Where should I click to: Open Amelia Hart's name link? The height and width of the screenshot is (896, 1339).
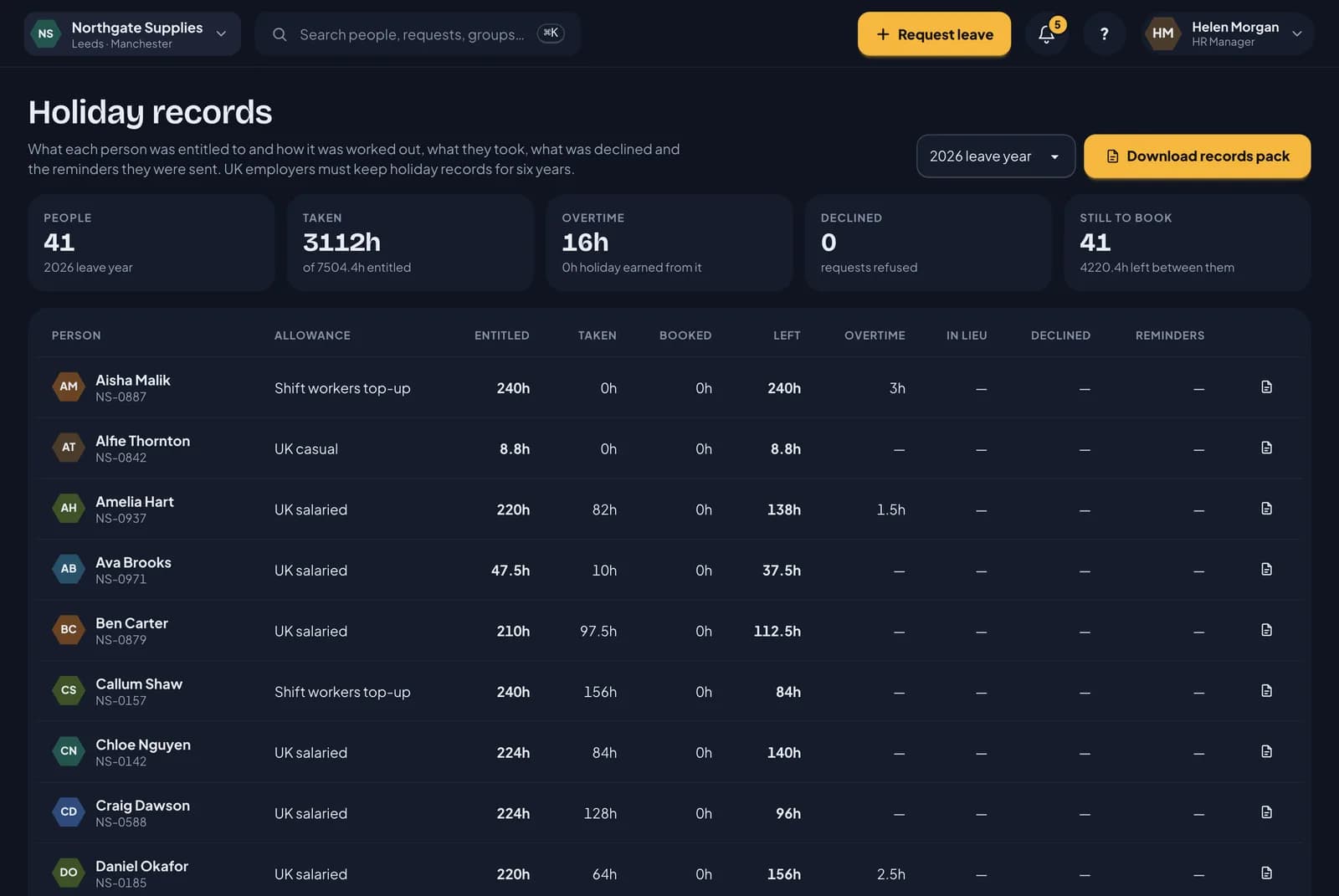(135, 501)
